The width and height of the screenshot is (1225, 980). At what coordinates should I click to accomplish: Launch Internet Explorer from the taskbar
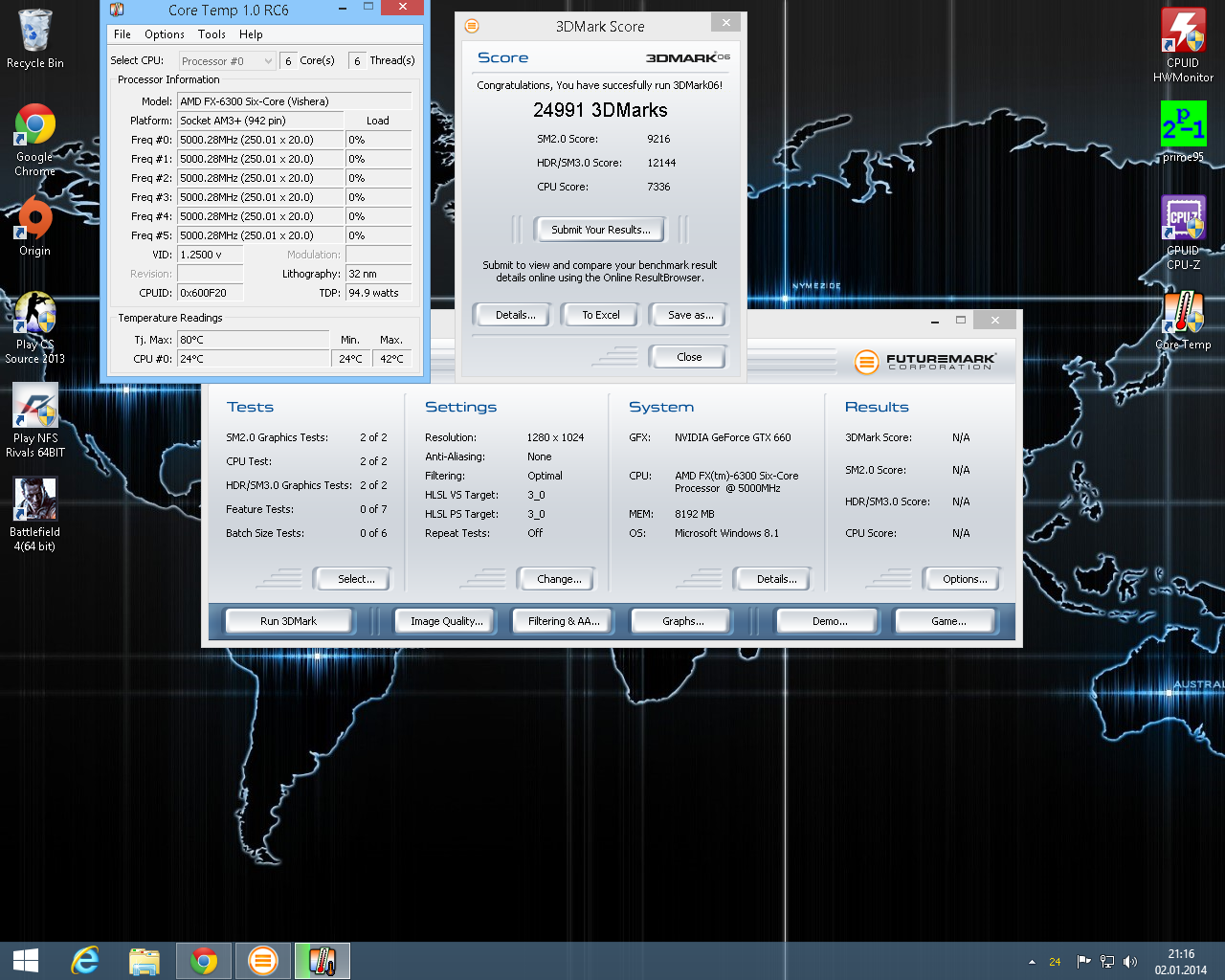pyautogui.click(x=85, y=961)
